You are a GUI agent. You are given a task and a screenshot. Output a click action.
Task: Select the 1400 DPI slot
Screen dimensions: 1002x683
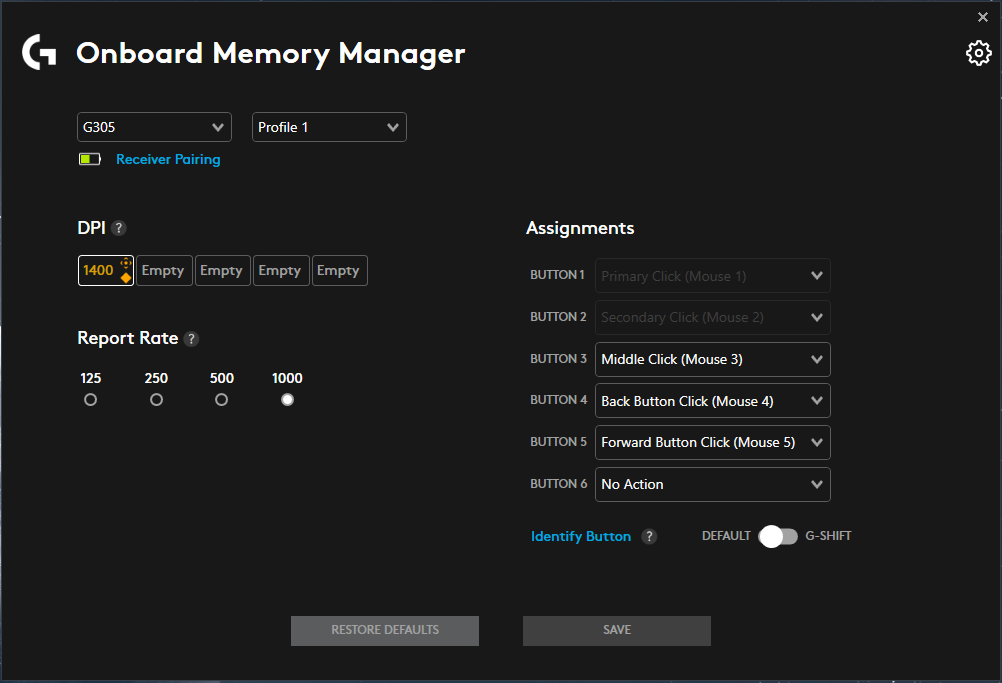tap(105, 270)
